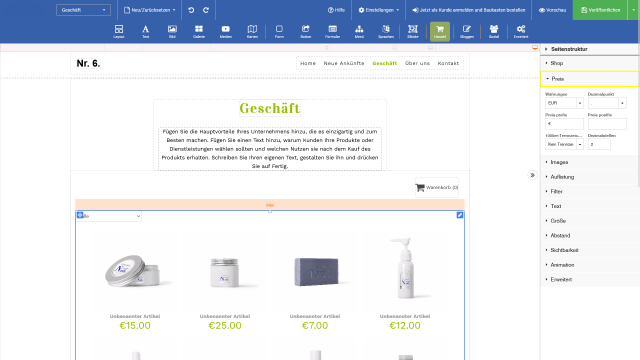Screen dimensions: 640x360
Task: Expand the Shop section
Action: pos(589,63)
